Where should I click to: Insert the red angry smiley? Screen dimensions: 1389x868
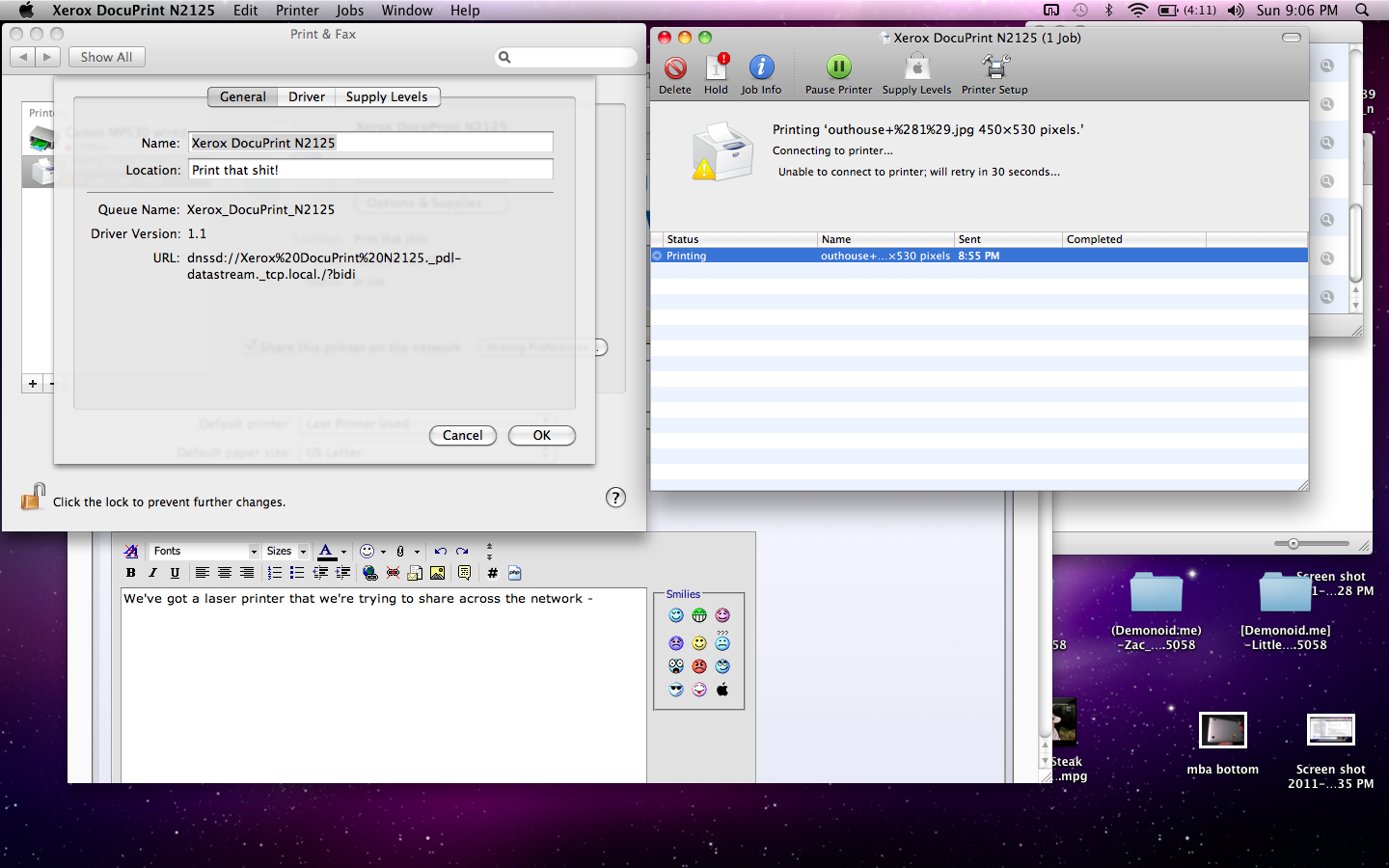click(x=699, y=666)
